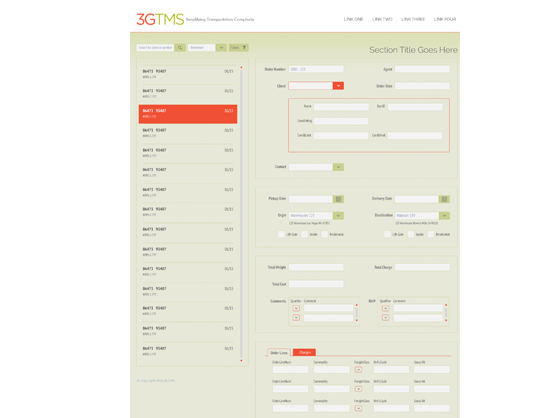Switch to the Charges tab
The height and width of the screenshot is (418, 556).
[x=305, y=352]
